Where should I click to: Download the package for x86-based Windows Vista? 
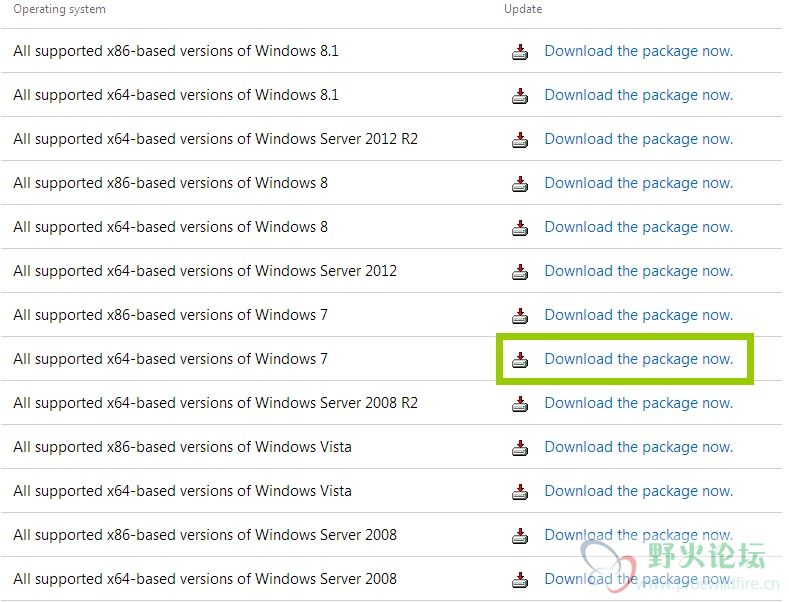click(x=639, y=447)
